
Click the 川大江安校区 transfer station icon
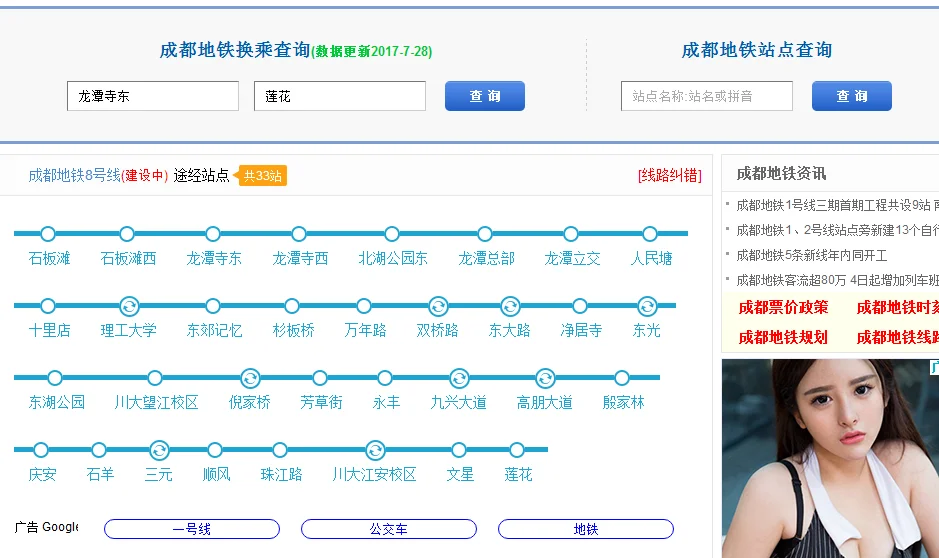click(x=375, y=450)
